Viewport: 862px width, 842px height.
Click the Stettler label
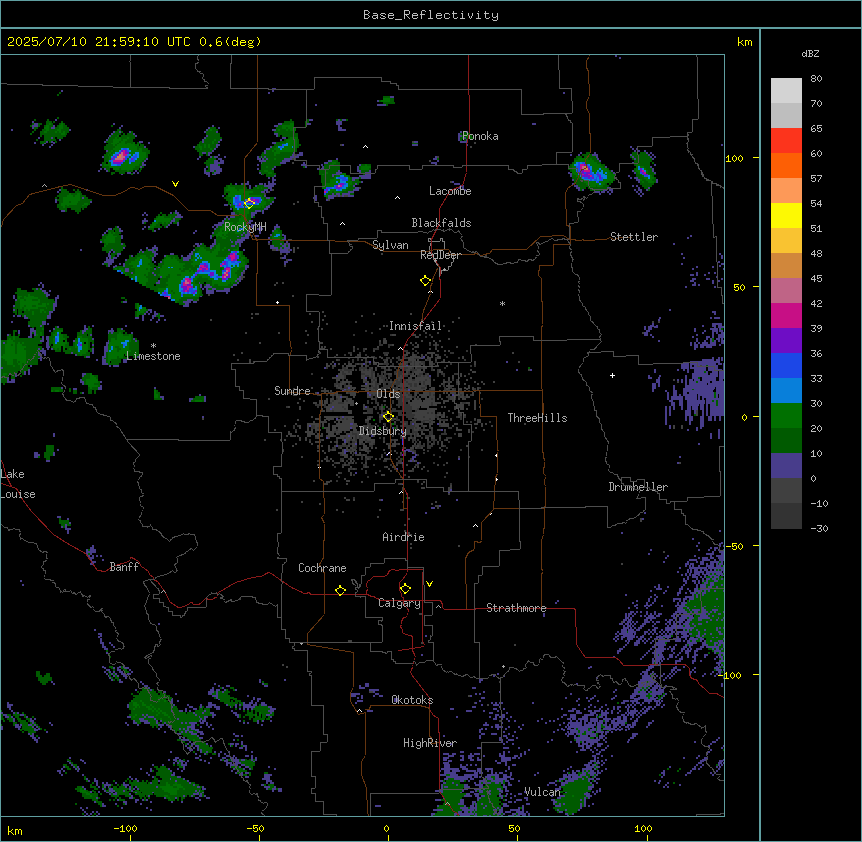634,237
